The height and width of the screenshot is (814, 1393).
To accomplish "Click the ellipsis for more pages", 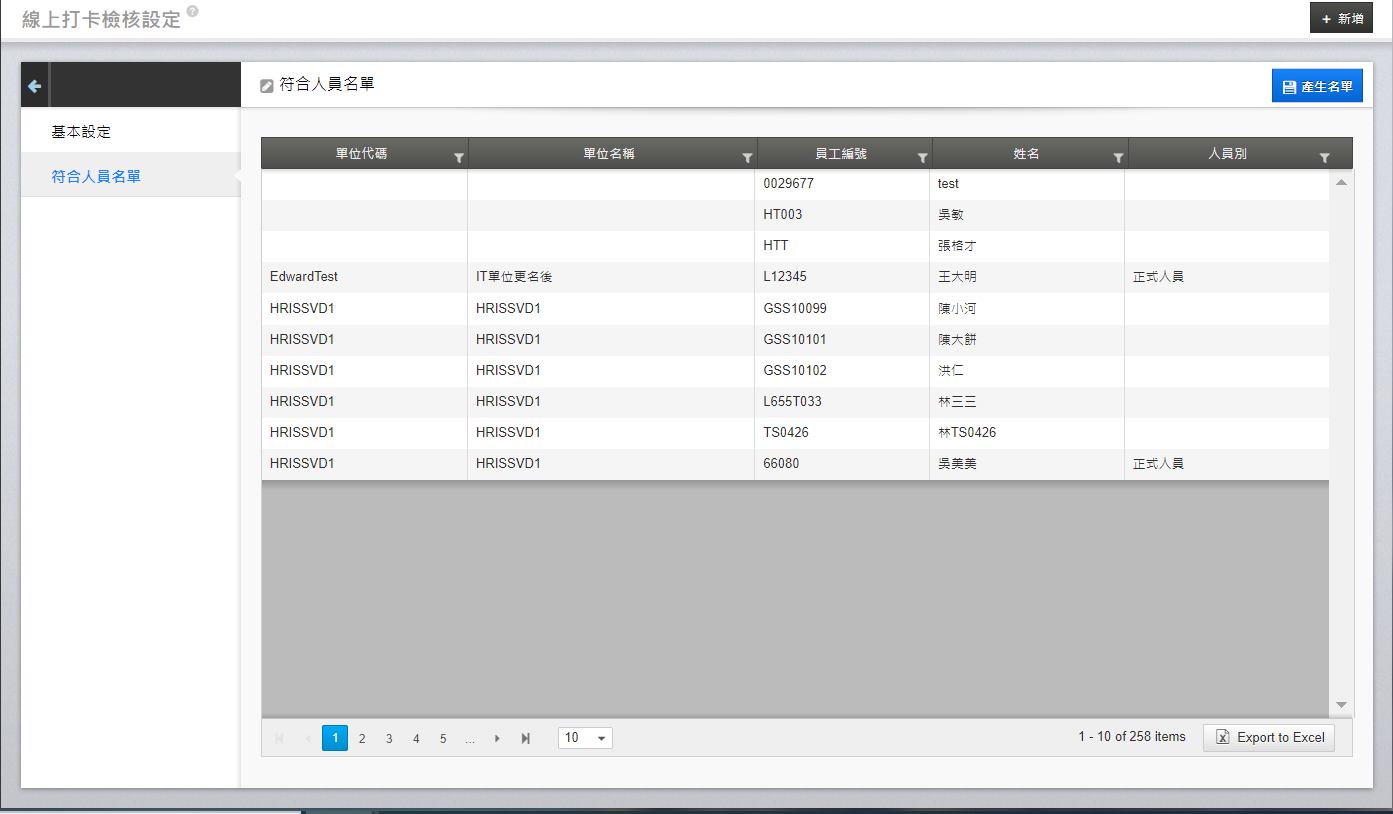I will pyautogui.click(x=470, y=739).
